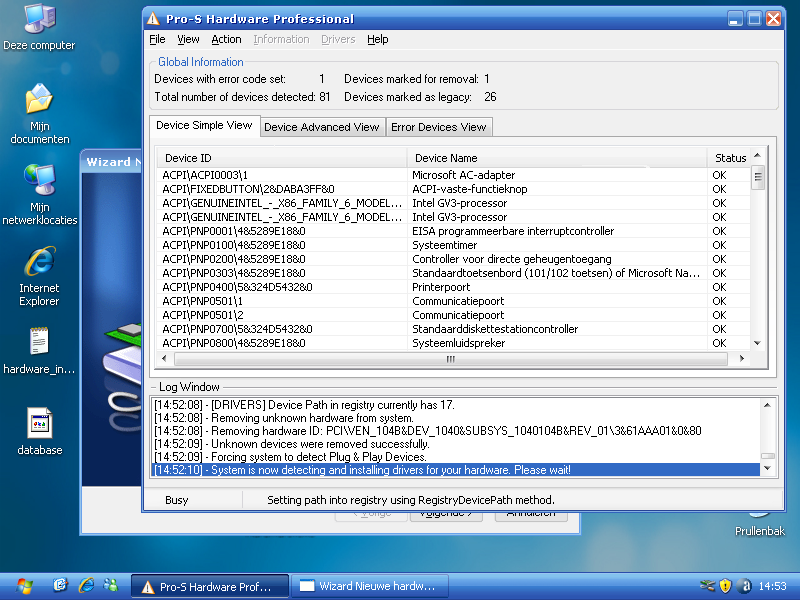Select ACPI-vaste-functieknop device name

(x=469, y=189)
